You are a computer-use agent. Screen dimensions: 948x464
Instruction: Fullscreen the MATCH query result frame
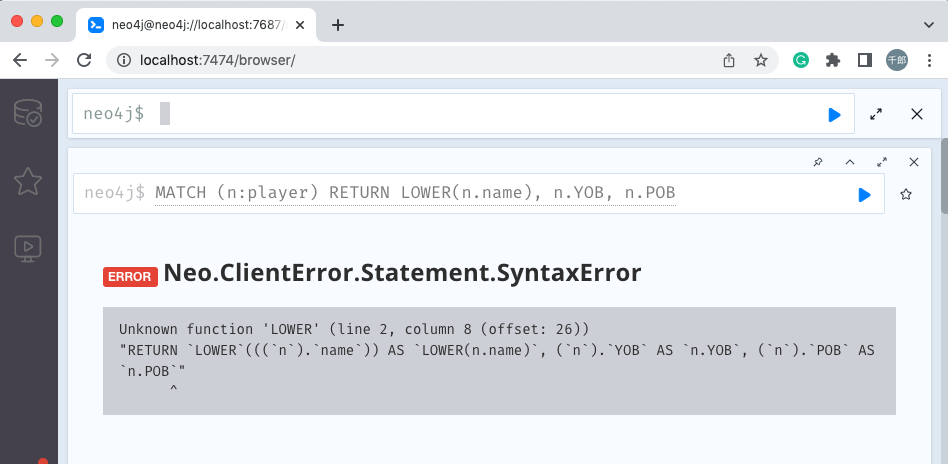click(882, 162)
